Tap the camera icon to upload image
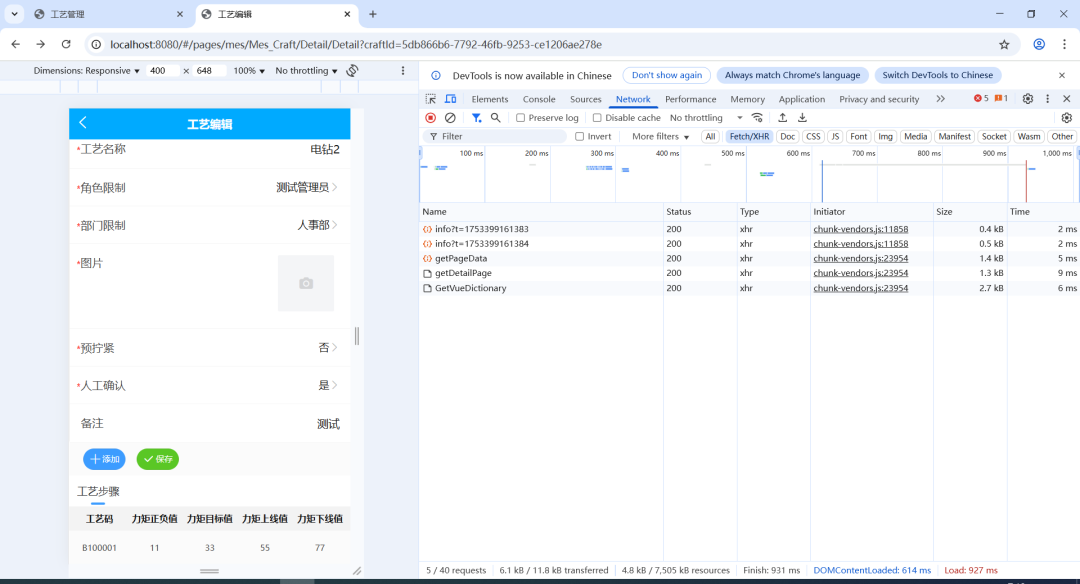 (x=306, y=284)
